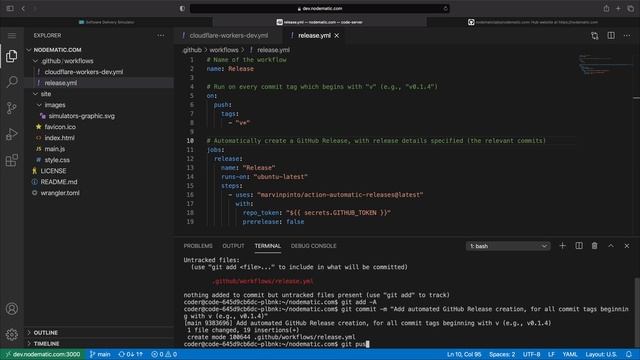640x360 pixels.
Task: Click the Open Changes editor icon
Action: click(x=595, y=36)
